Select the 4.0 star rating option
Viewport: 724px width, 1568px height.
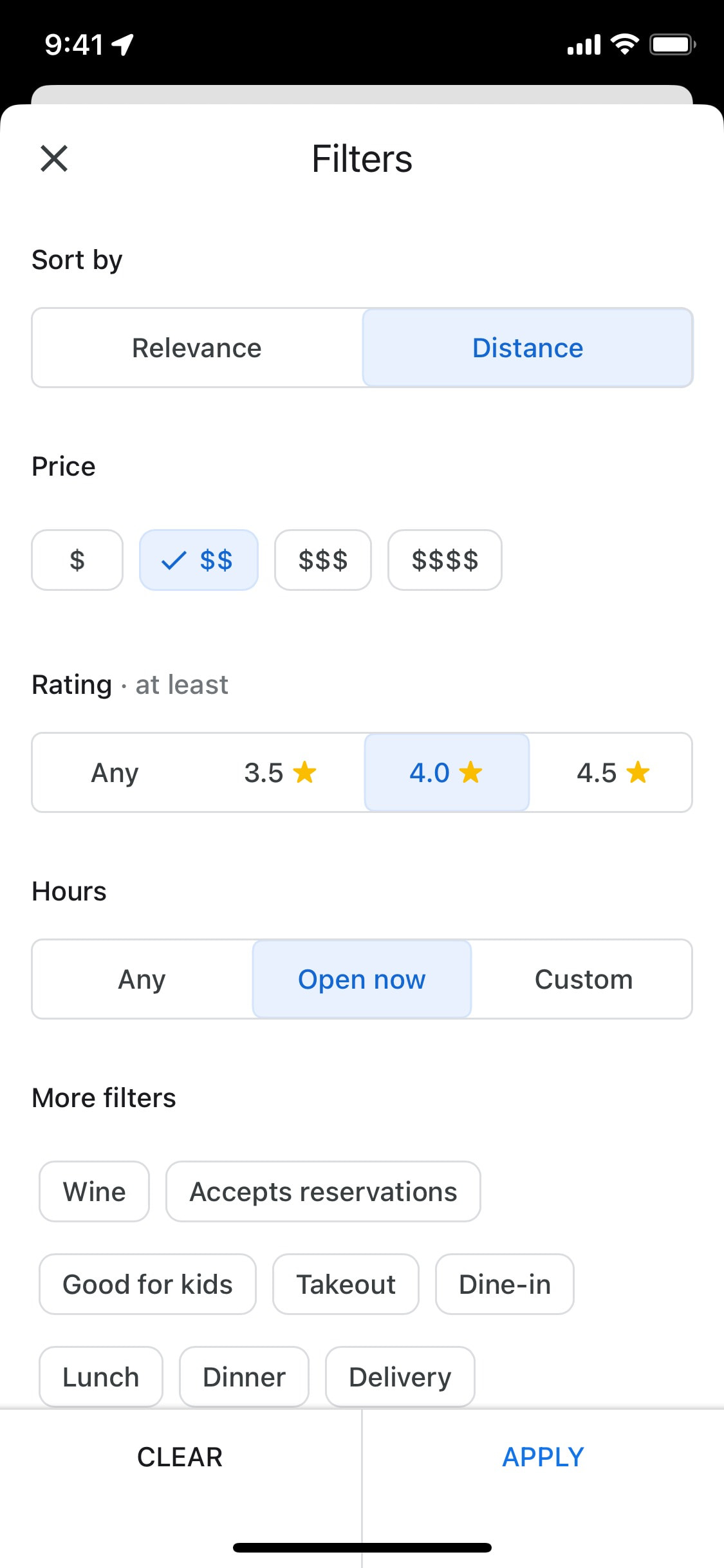point(447,772)
